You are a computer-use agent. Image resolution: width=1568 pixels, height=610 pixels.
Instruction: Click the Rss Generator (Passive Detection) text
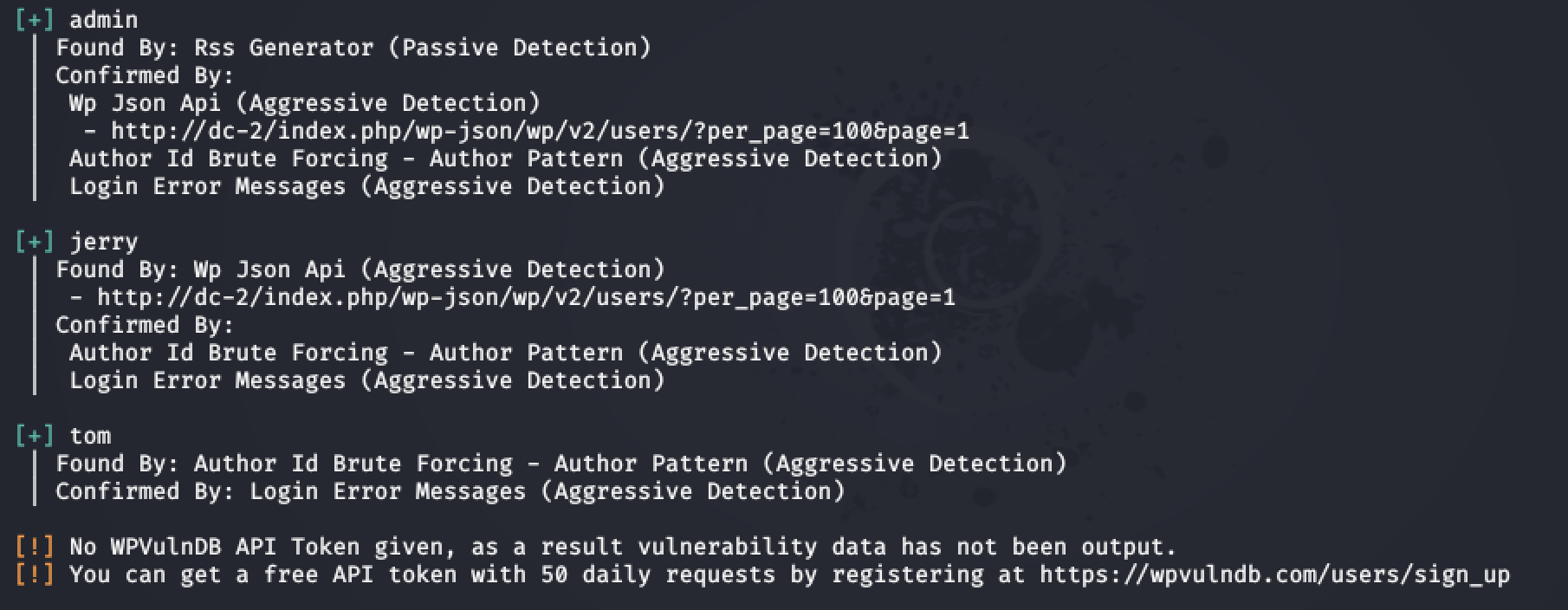pos(422,48)
